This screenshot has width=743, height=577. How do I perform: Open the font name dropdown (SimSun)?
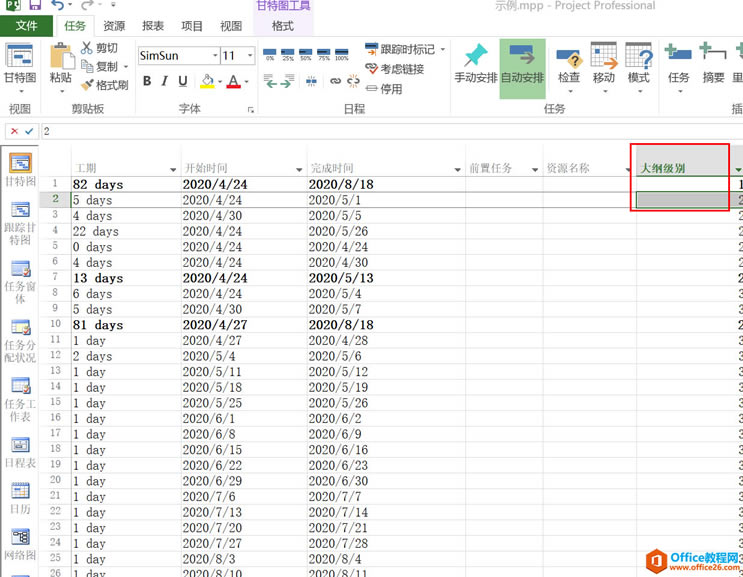(x=215, y=56)
